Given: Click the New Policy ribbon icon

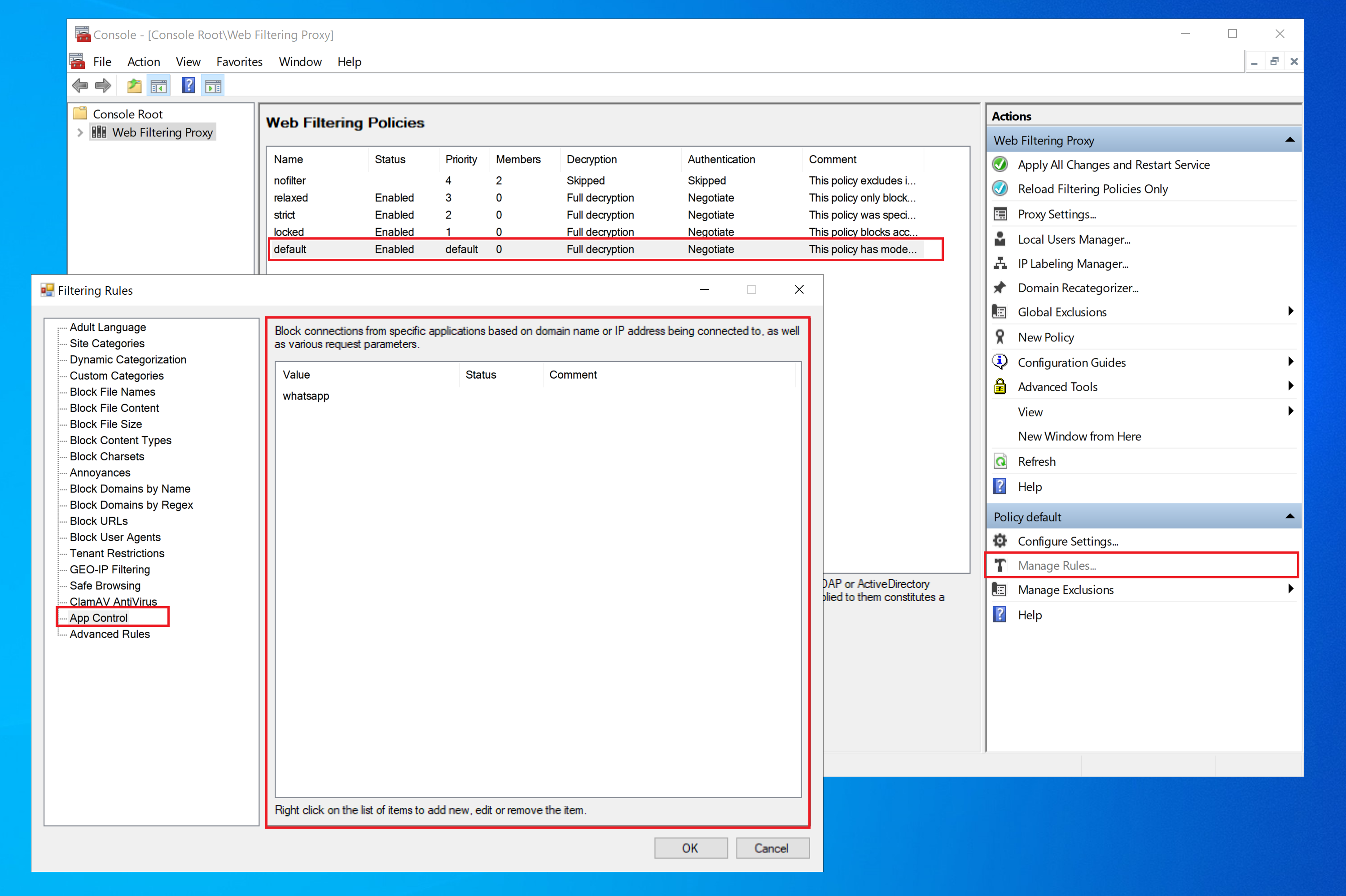Looking at the screenshot, I should [x=1000, y=337].
